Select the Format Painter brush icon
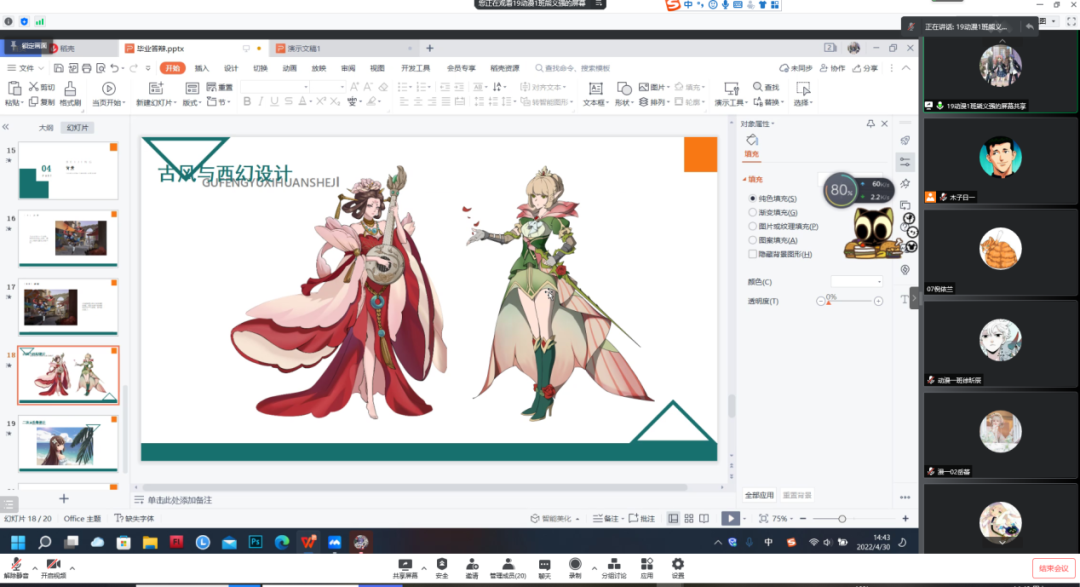 point(70,88)
